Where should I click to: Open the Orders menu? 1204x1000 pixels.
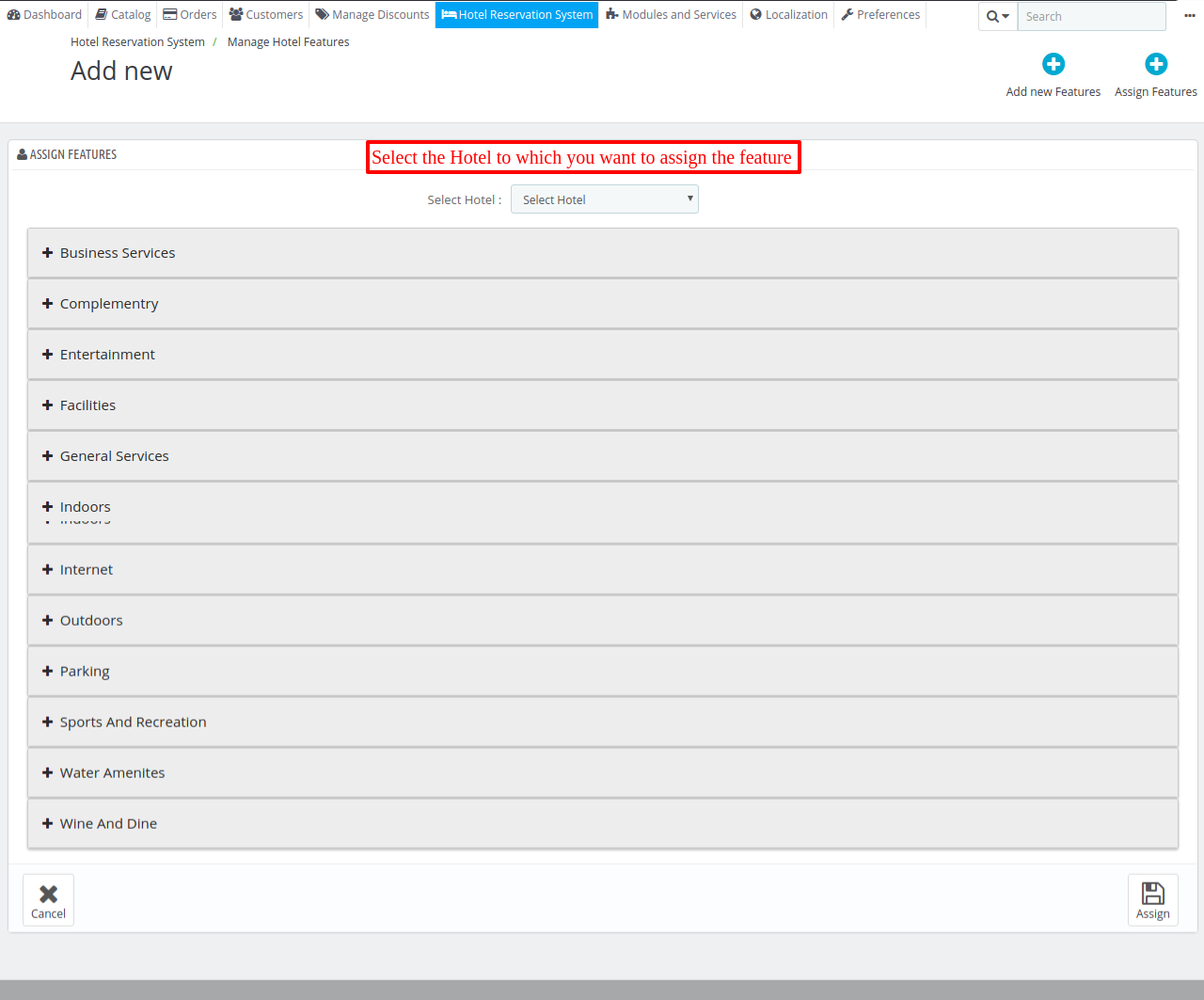point(190,15)
